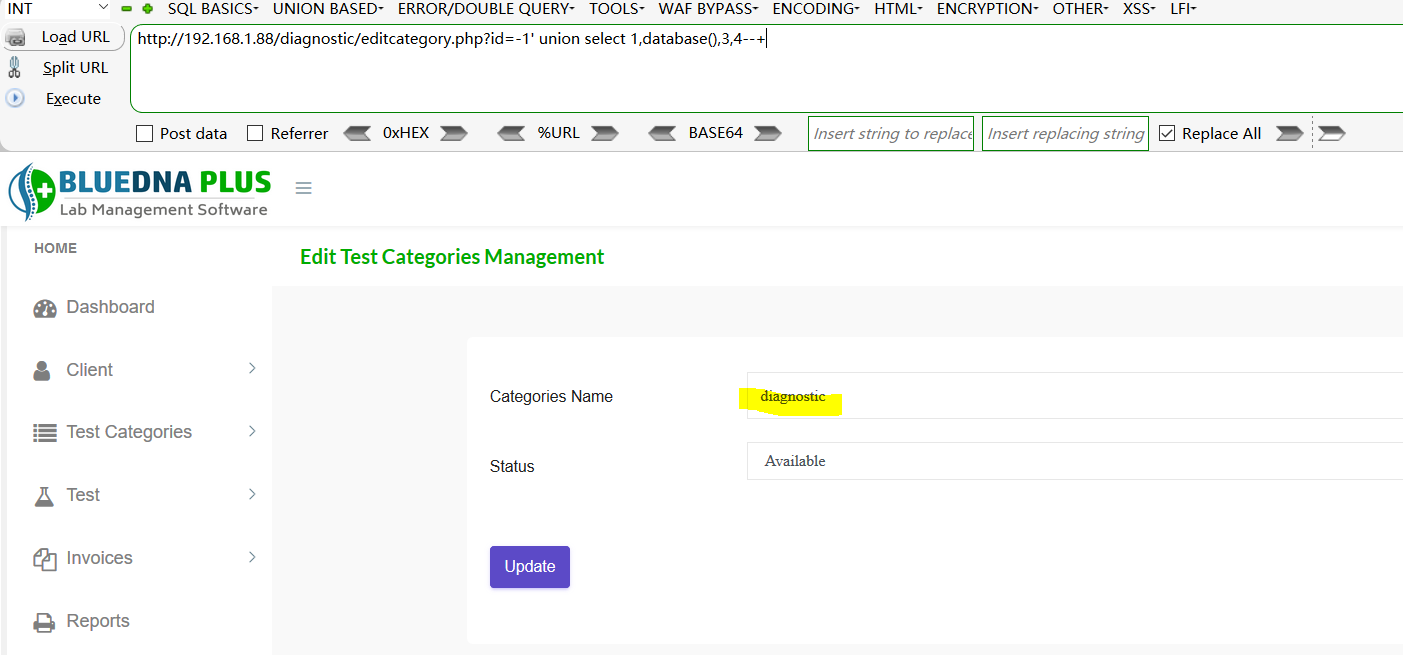Click the Invoices sidebar link
This screenshot has height=655, width=1403.
pyautogui.click(x=99, y=558)
